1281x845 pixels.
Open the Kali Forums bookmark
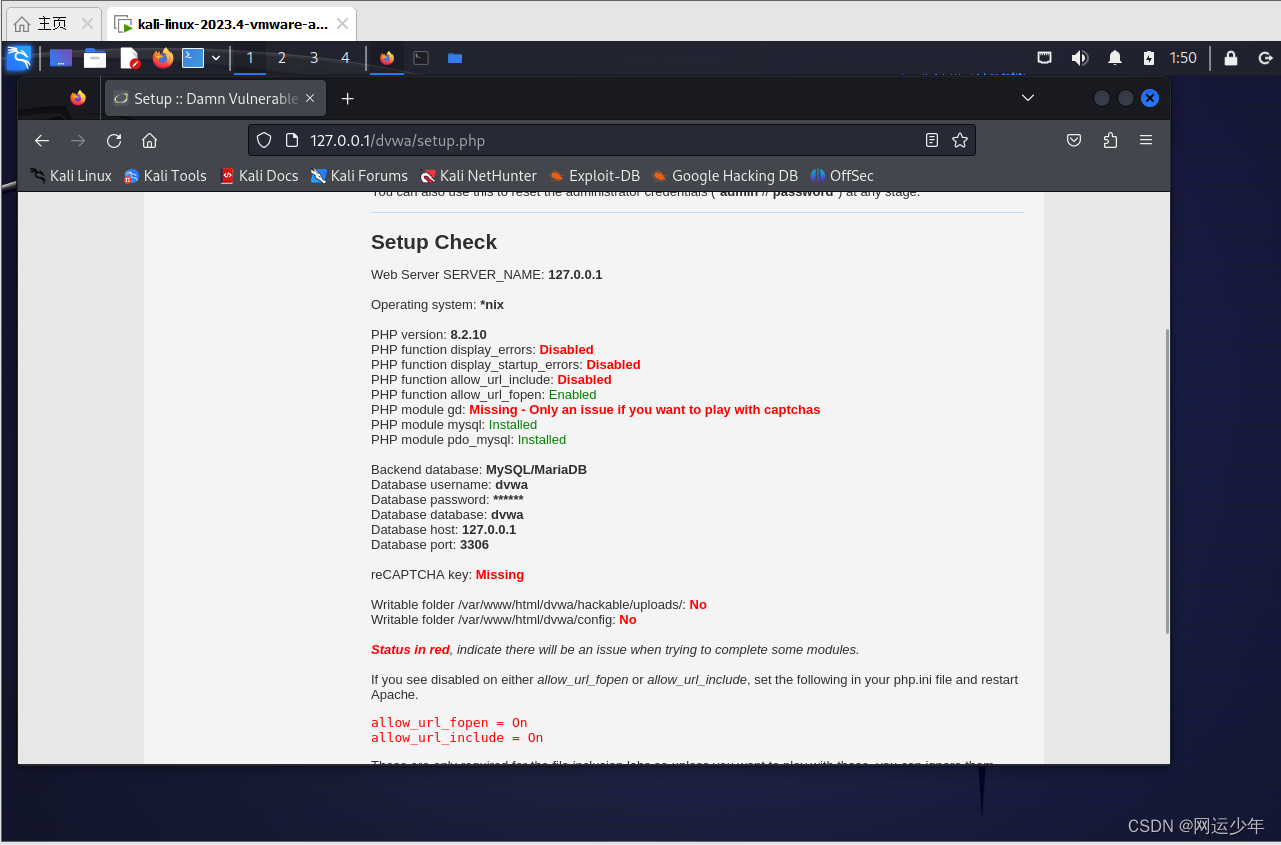pyautogui.click(x=359, y=176)
